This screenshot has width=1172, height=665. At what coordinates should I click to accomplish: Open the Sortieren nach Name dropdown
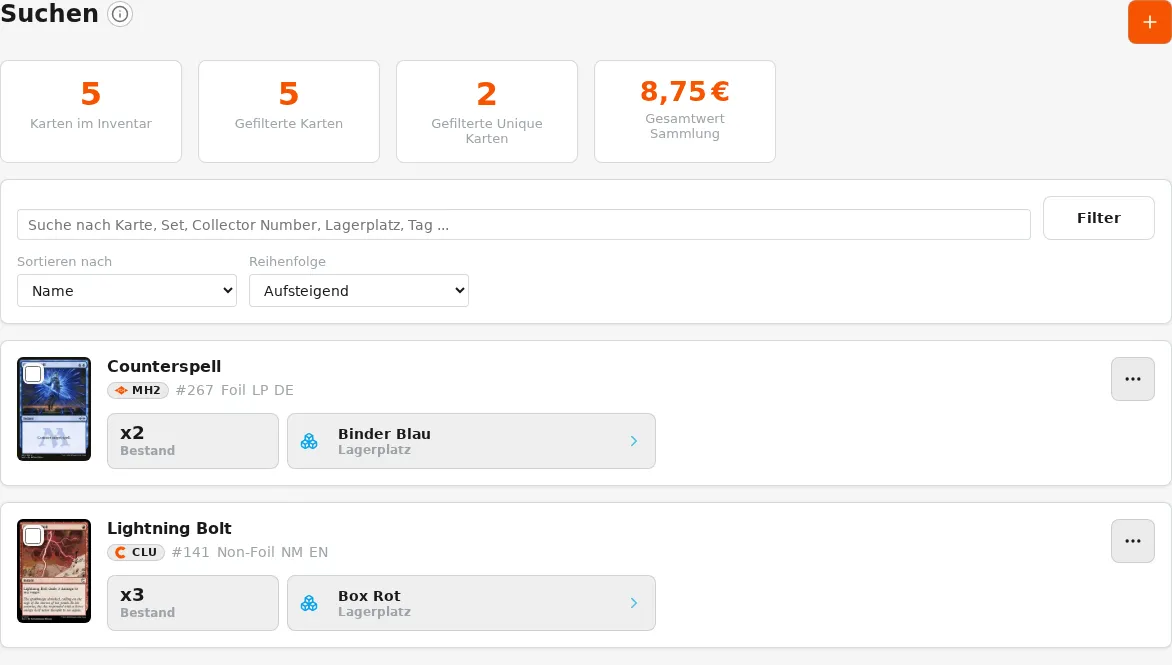[x=127, y=291]
